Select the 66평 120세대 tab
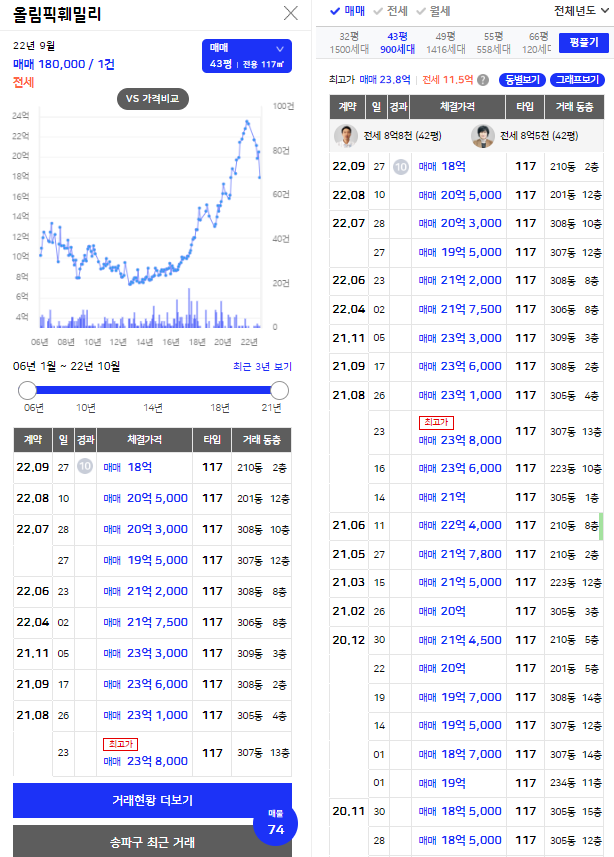Viewport: 614px width, 857px height. click(x=537, y=43)
